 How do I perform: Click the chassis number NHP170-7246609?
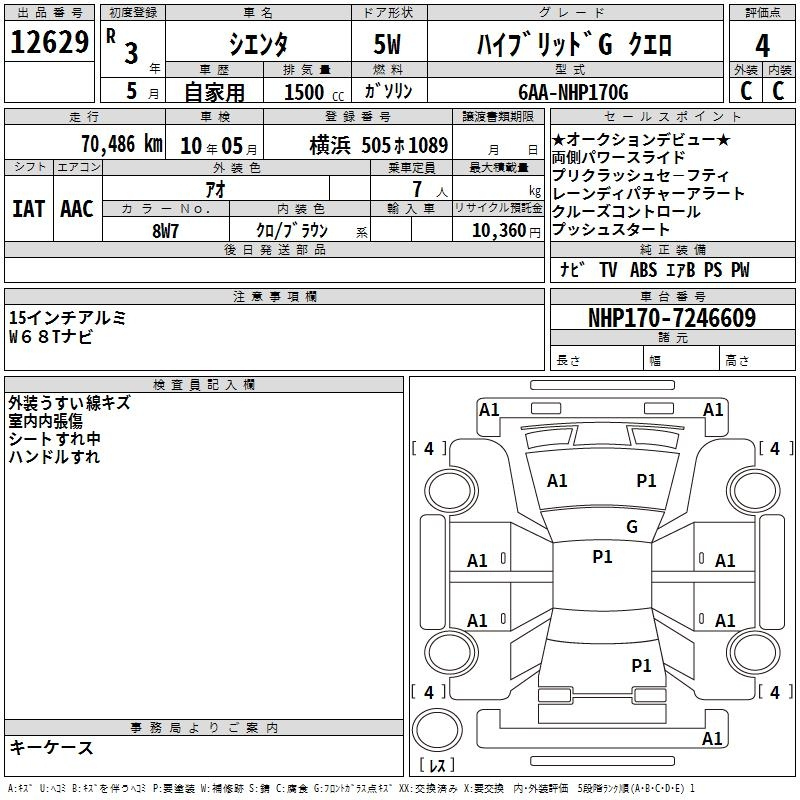click(x=672, y=318)
